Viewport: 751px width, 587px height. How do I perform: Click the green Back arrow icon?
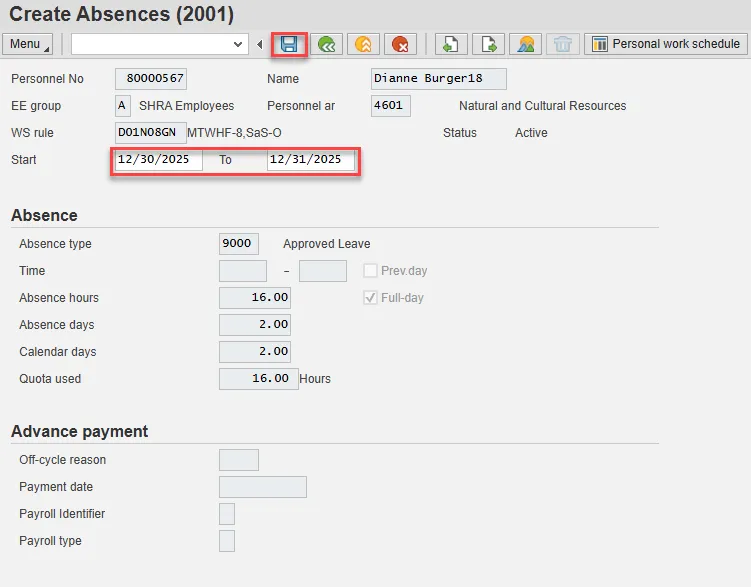coord(326,45)
